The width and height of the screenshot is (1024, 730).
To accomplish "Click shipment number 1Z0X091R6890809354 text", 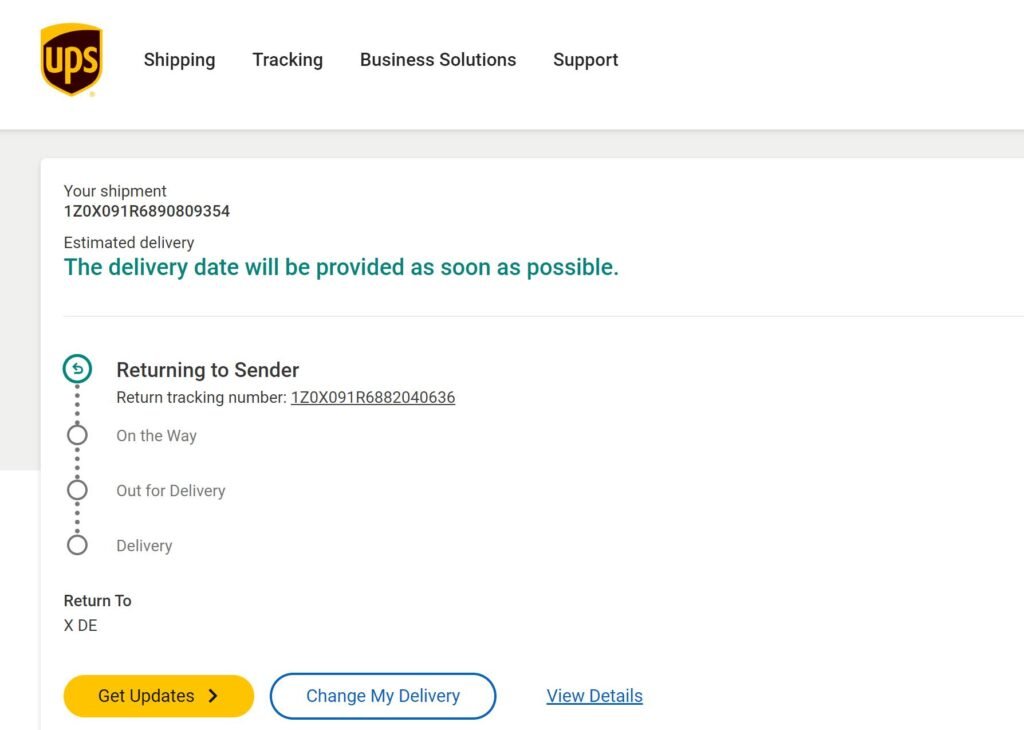I will (147, 211).
